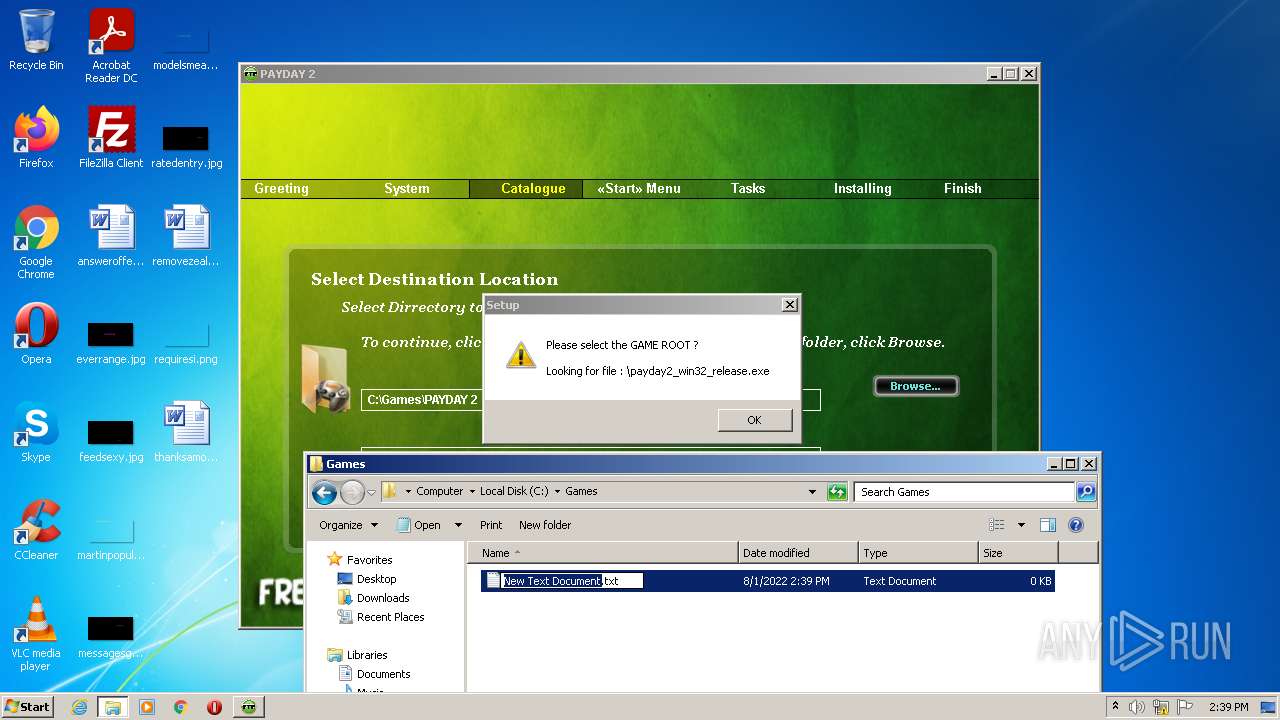This screenshot has height=720, width=1280.
Task: Open VLC media player shortcut
Action: pos(36,634)
